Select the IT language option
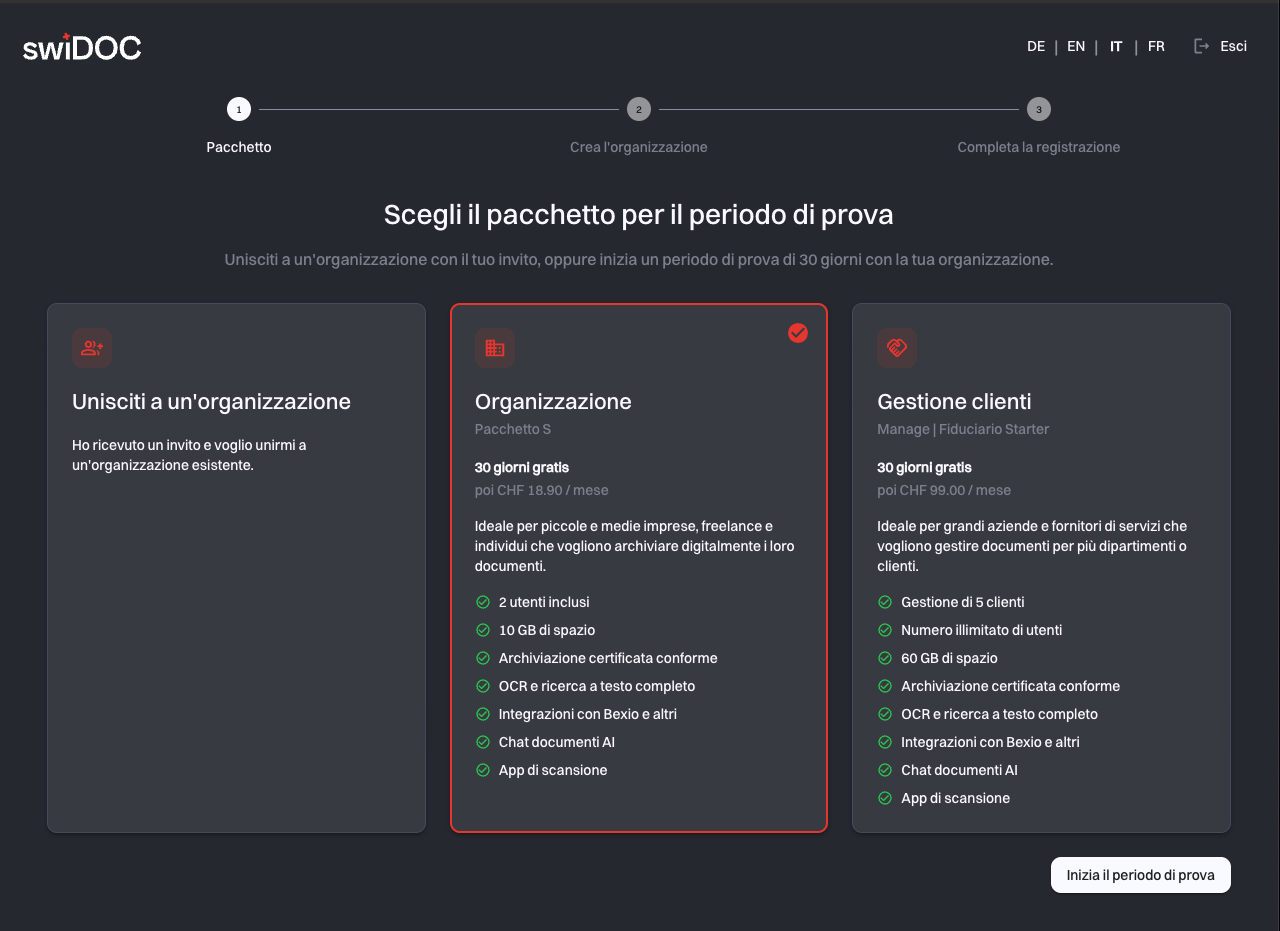 coord(1116,46)
